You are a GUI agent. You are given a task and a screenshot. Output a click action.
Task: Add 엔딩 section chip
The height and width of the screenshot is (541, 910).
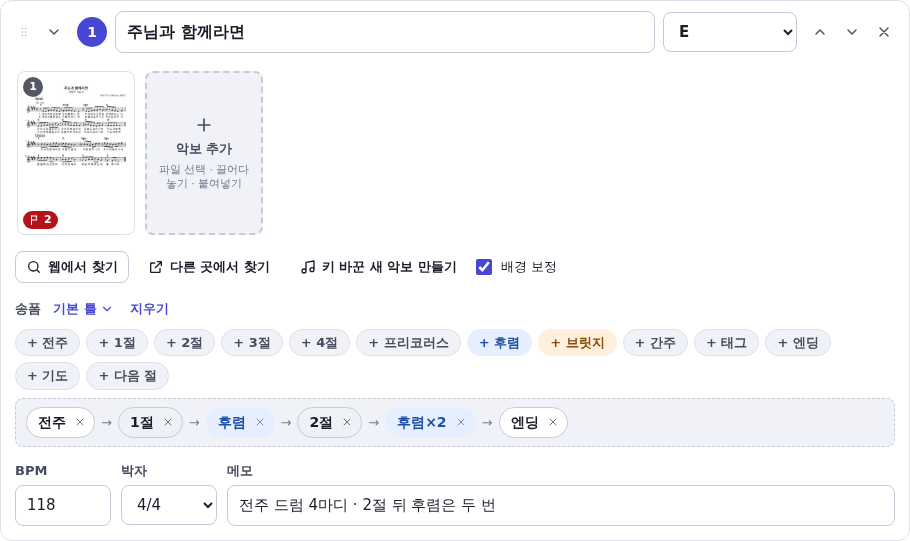[x=798, y=342]
